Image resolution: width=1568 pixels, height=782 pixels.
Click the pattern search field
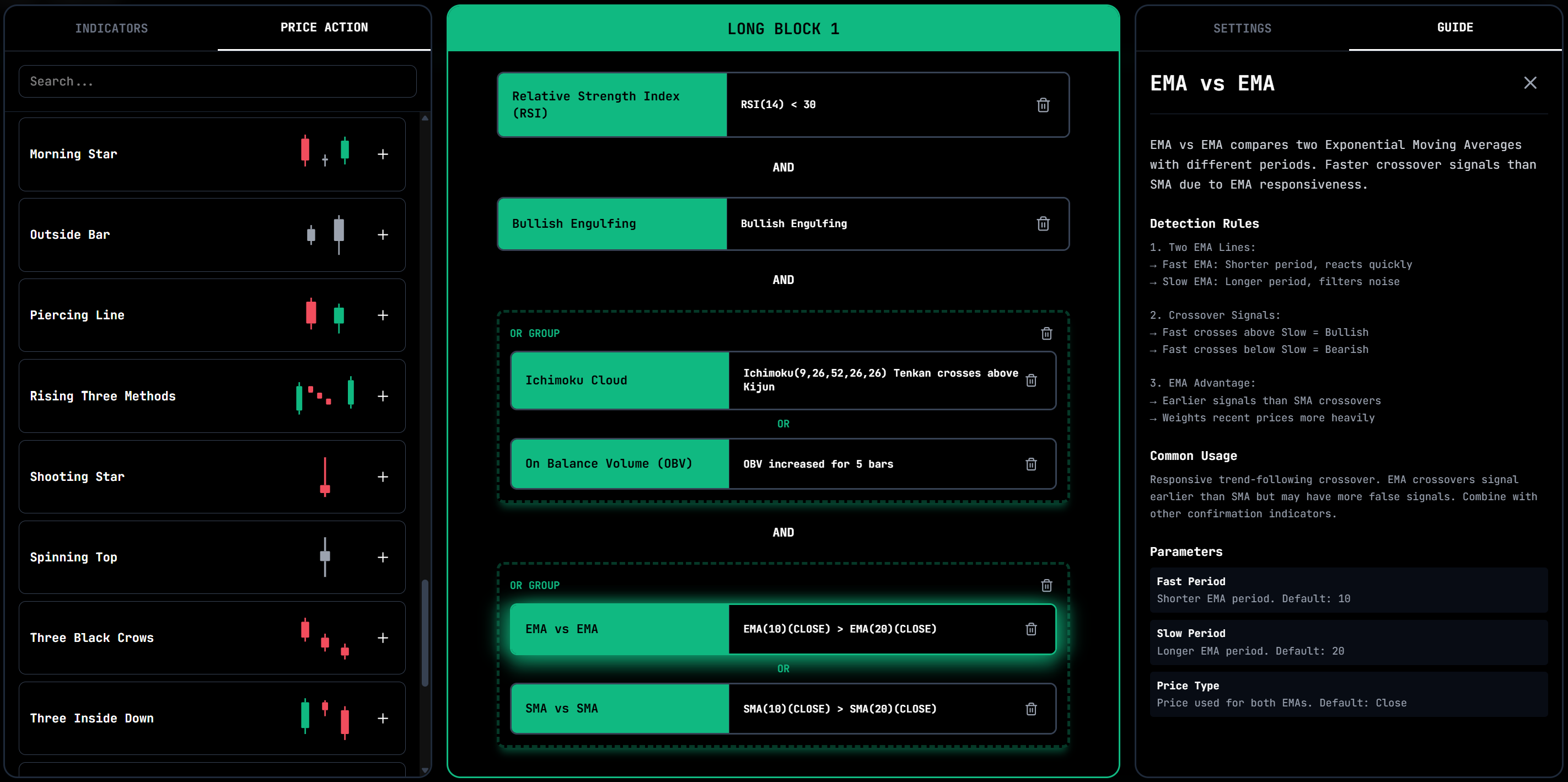click(x=217, y=81)
